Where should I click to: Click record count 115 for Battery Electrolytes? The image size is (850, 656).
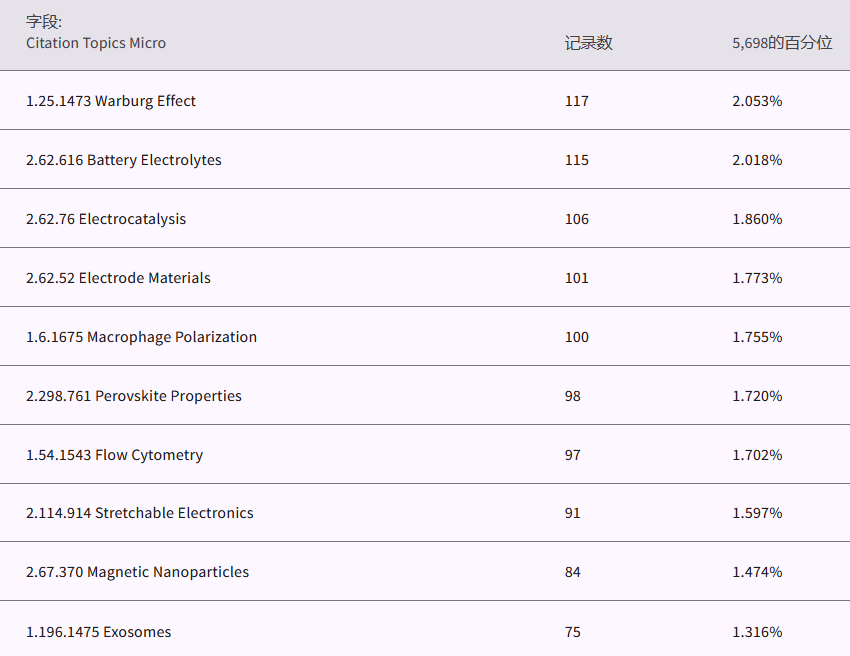[577, 160]
